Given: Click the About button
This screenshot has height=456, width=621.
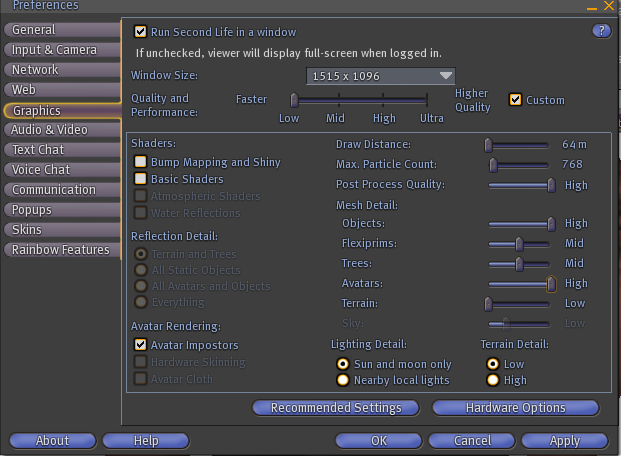Looking at the screenshot, I should click(53, 440).
